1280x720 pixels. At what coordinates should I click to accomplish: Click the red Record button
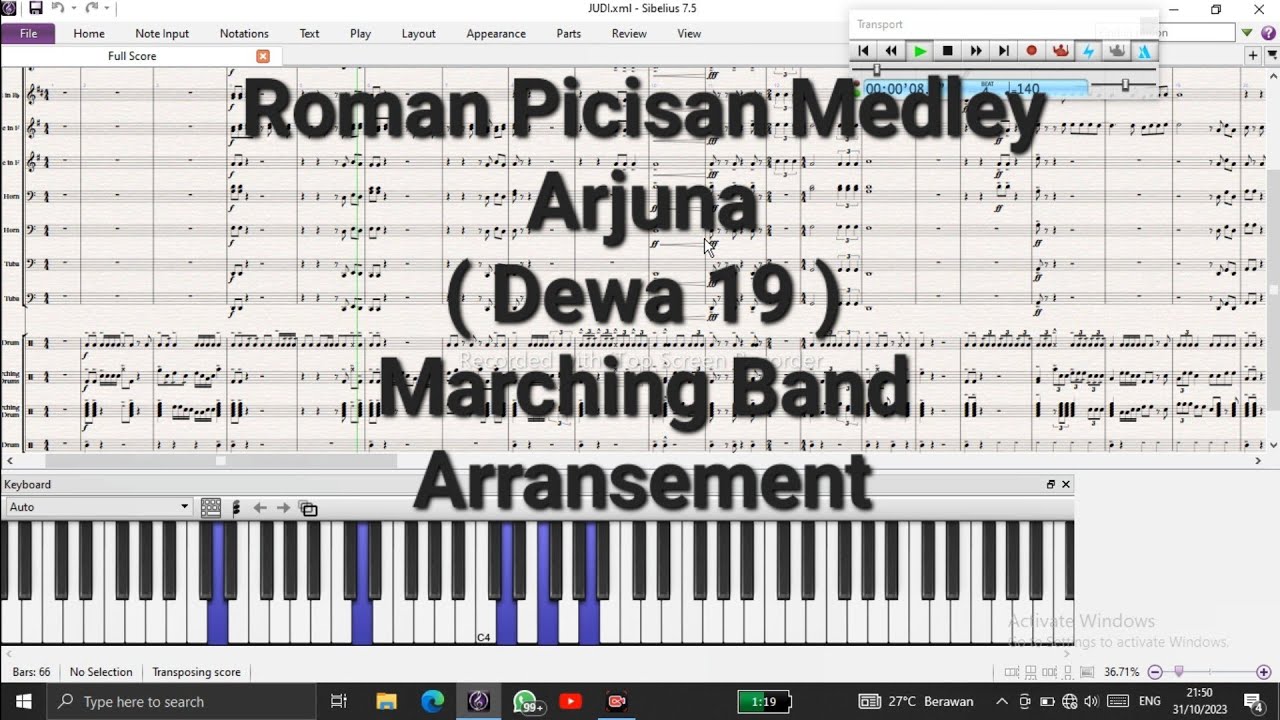tap(1032, 51)
